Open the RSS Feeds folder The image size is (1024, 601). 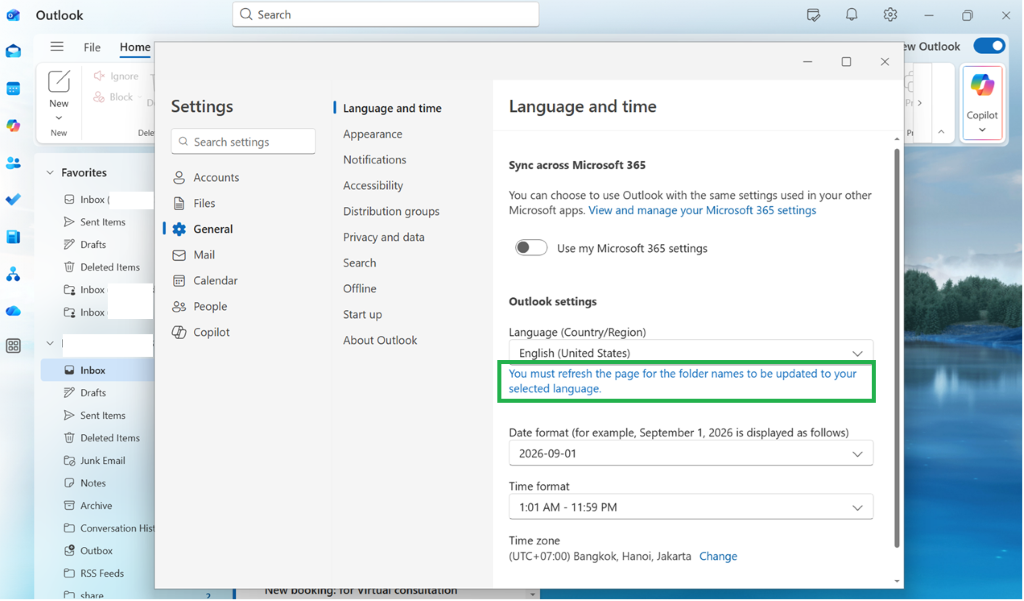94,574
